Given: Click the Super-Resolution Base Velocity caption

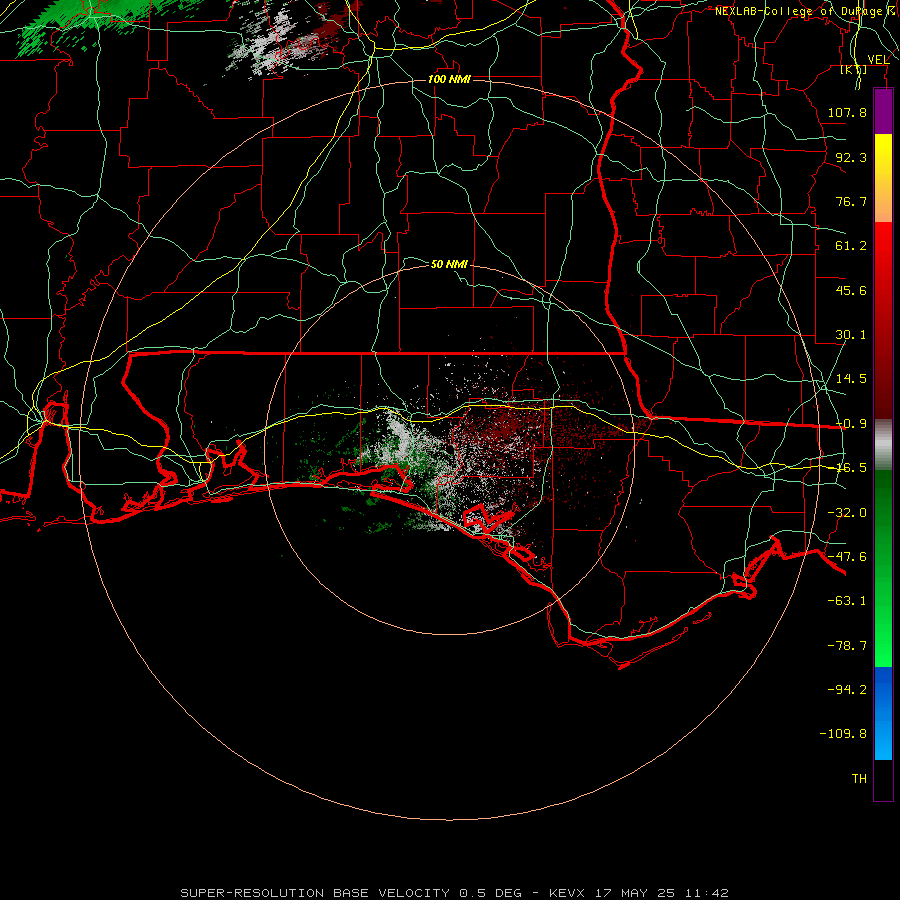Looking at the screenshot, I should tap(455, 893).
